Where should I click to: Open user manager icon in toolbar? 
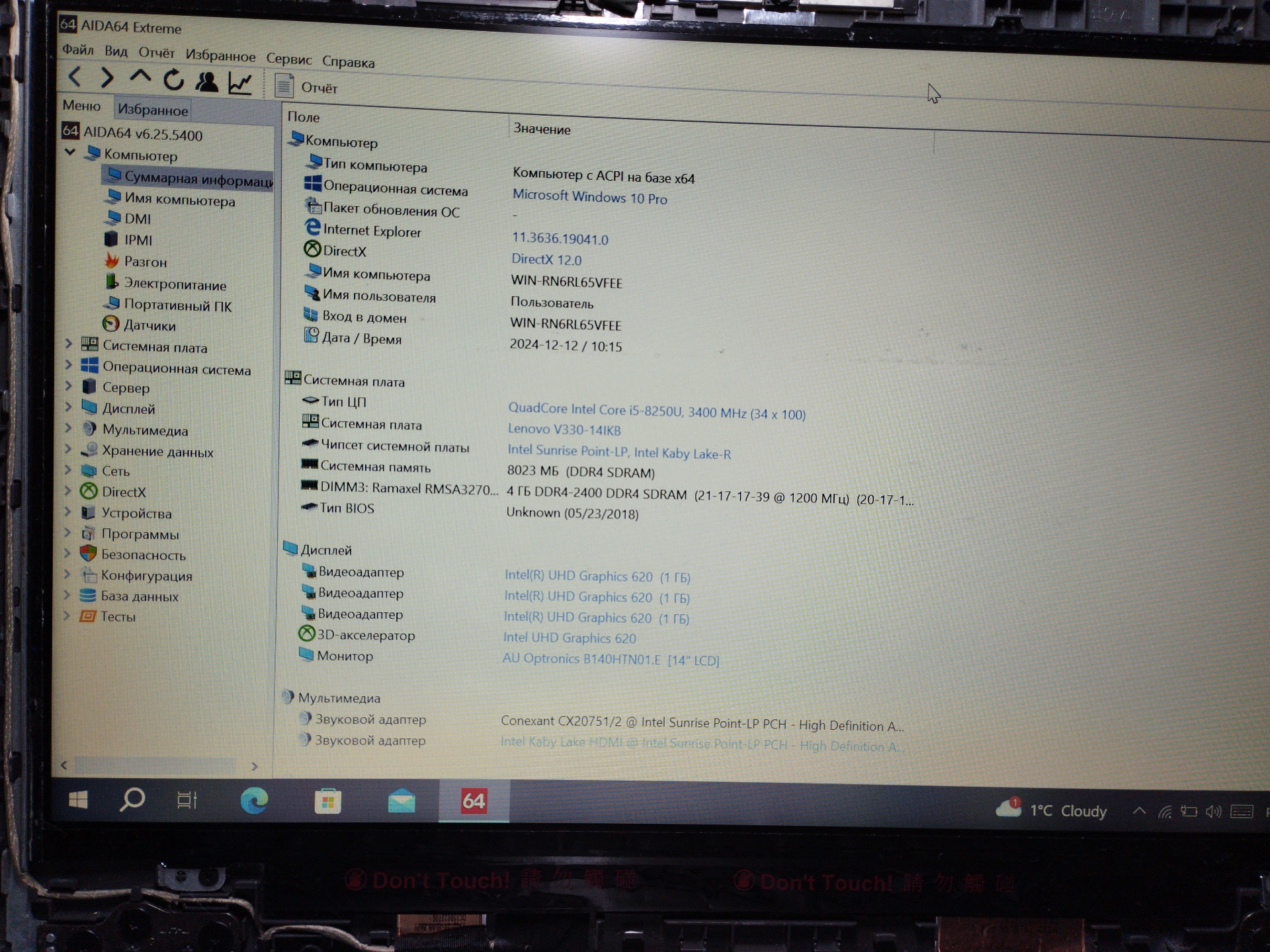pos(206,81)
